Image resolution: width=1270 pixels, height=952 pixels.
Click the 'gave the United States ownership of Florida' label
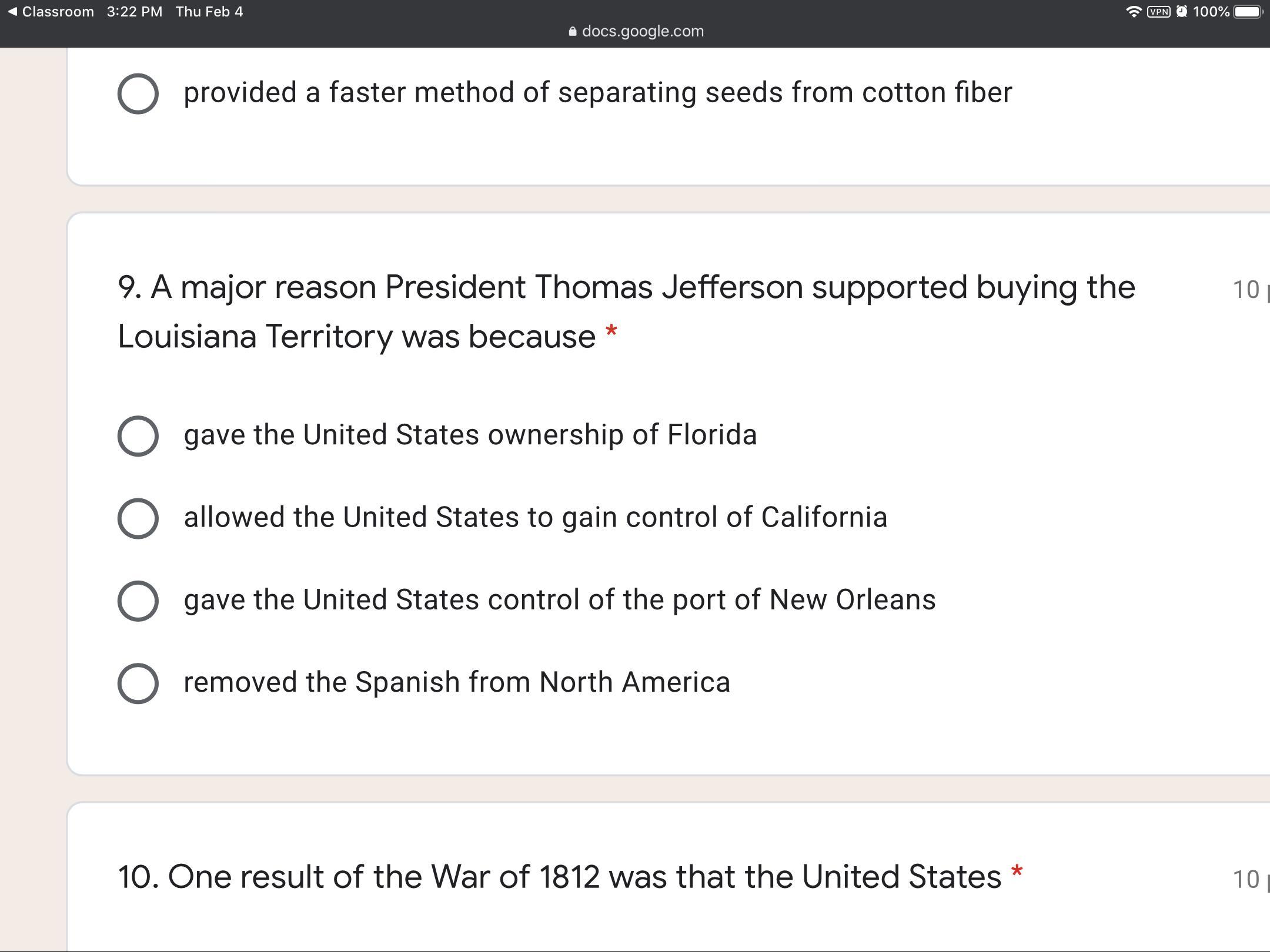(470, 435)
